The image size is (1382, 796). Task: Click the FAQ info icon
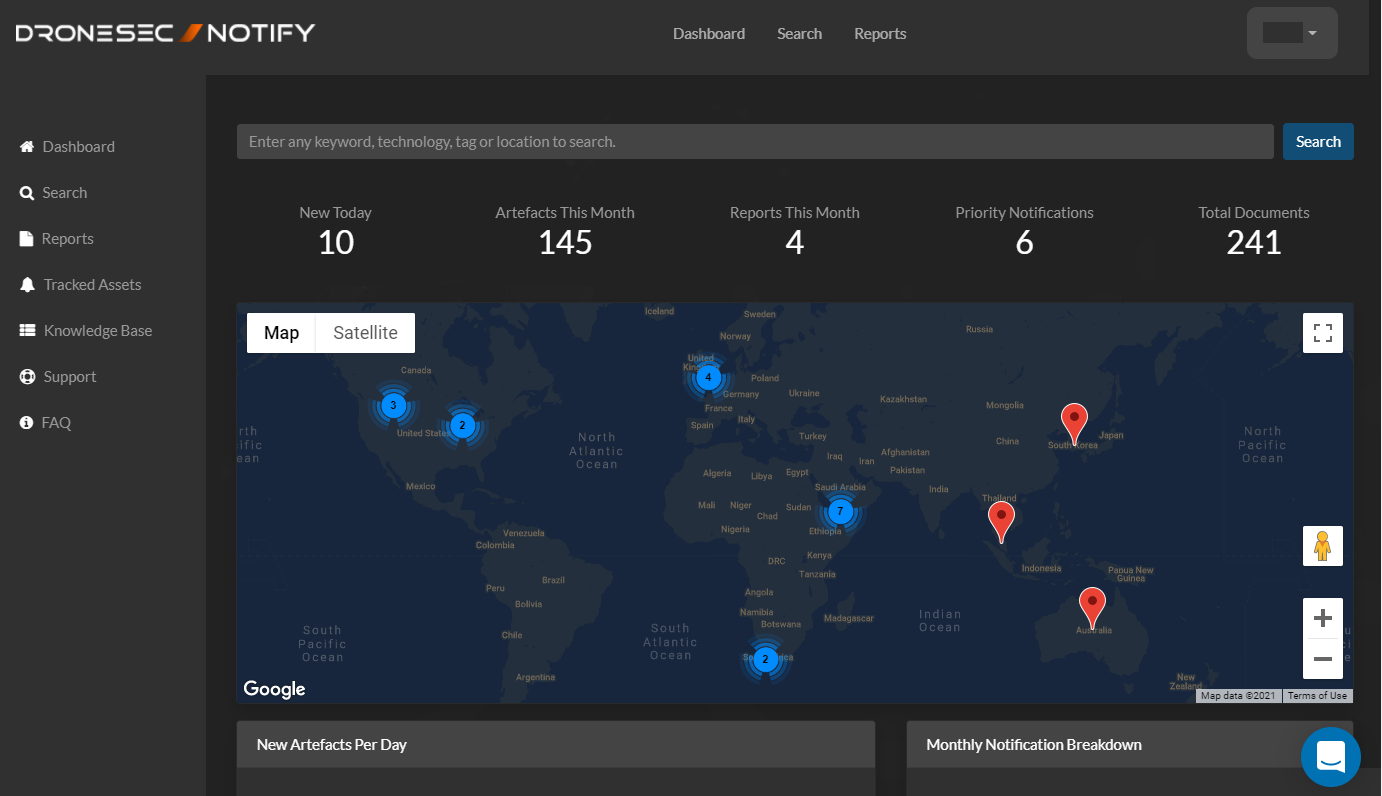point(26,423)
